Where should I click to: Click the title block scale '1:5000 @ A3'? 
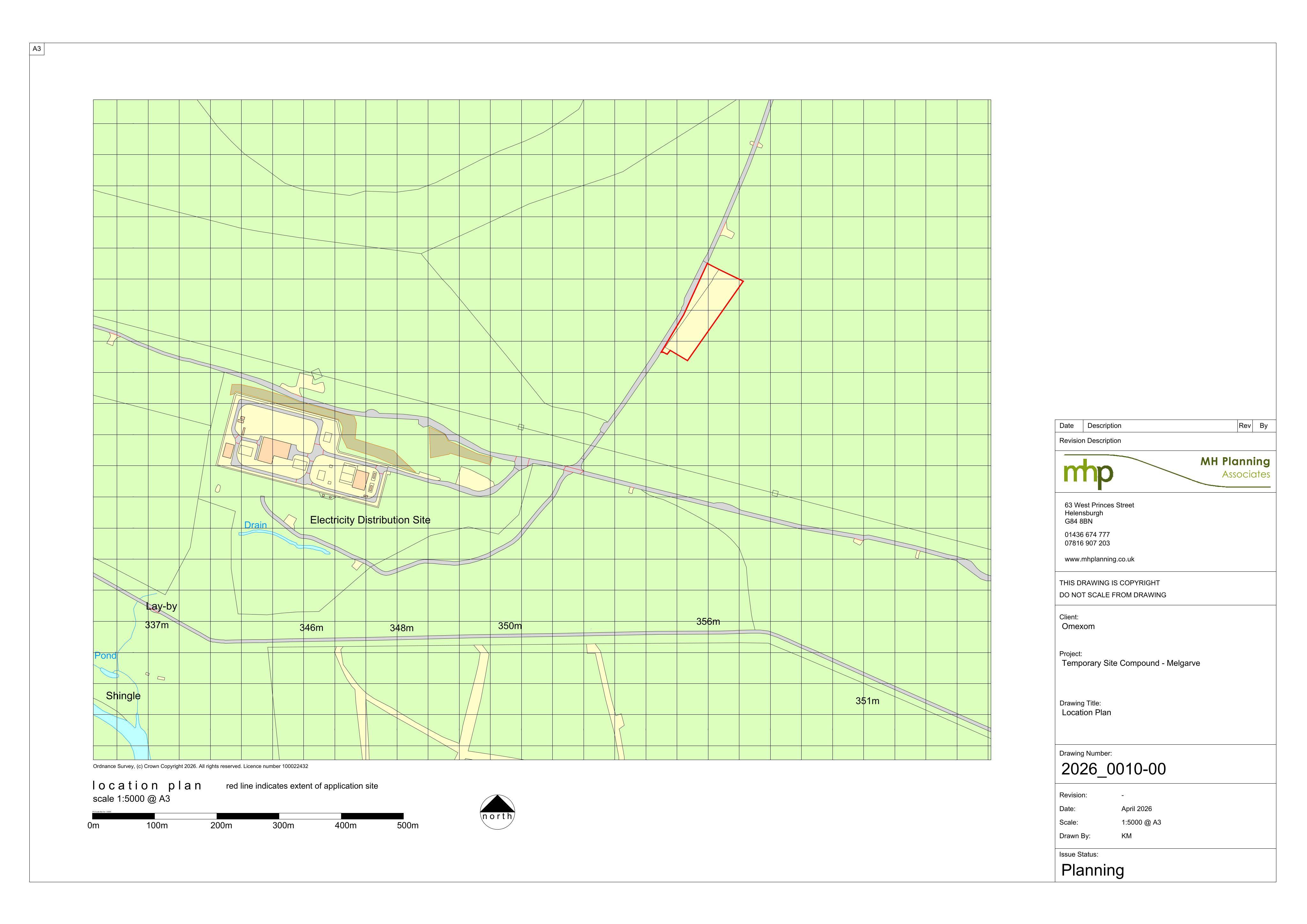[1141, 823]
